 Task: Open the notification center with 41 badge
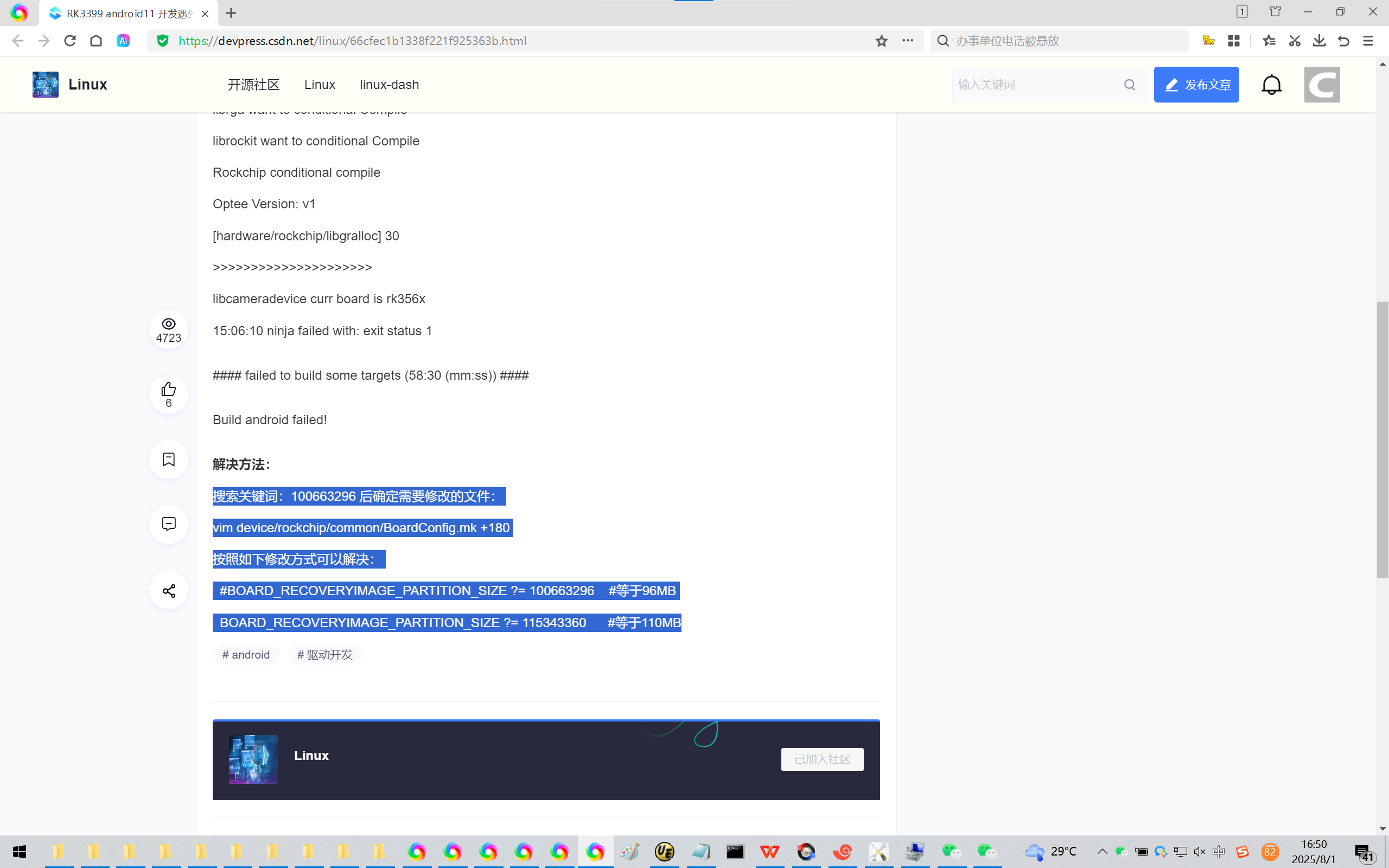(x=1365, y=852)
